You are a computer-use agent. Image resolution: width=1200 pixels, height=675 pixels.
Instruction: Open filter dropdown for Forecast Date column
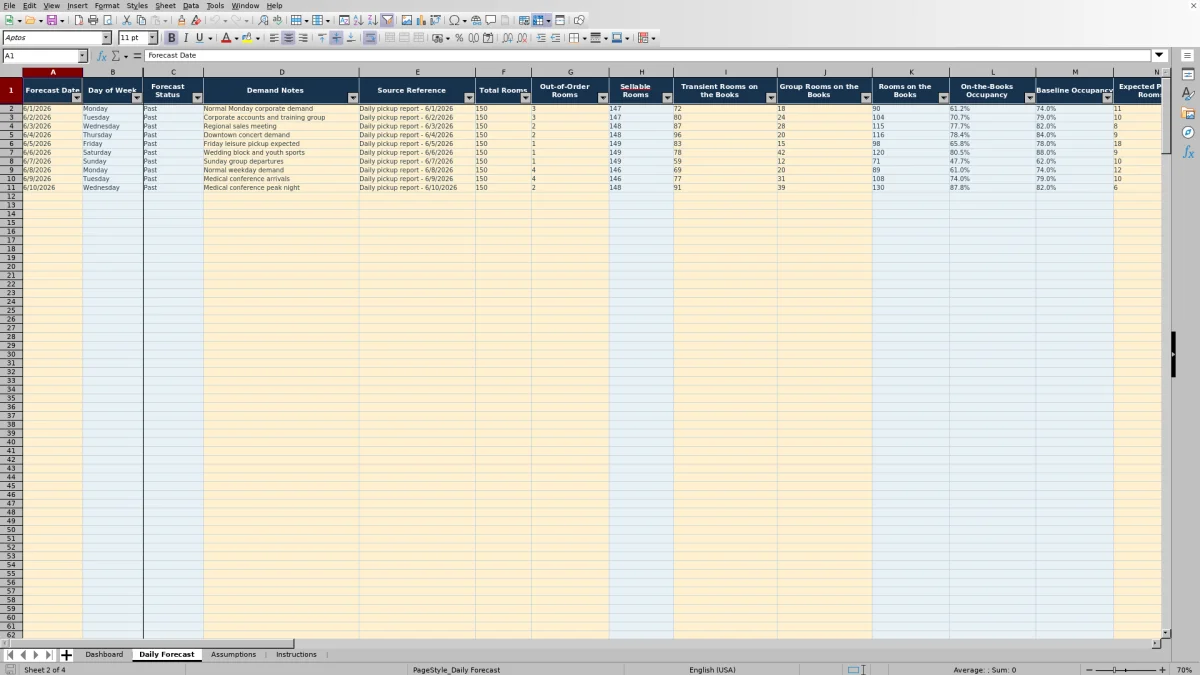pyautogui.click(x=76, y=98)
